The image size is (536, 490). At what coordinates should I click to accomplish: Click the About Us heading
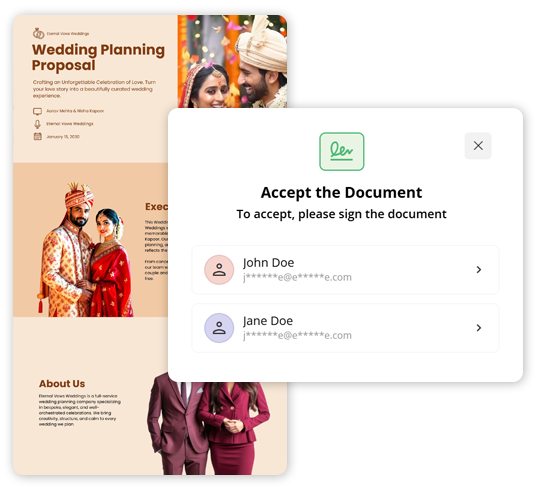click(62, 384)
